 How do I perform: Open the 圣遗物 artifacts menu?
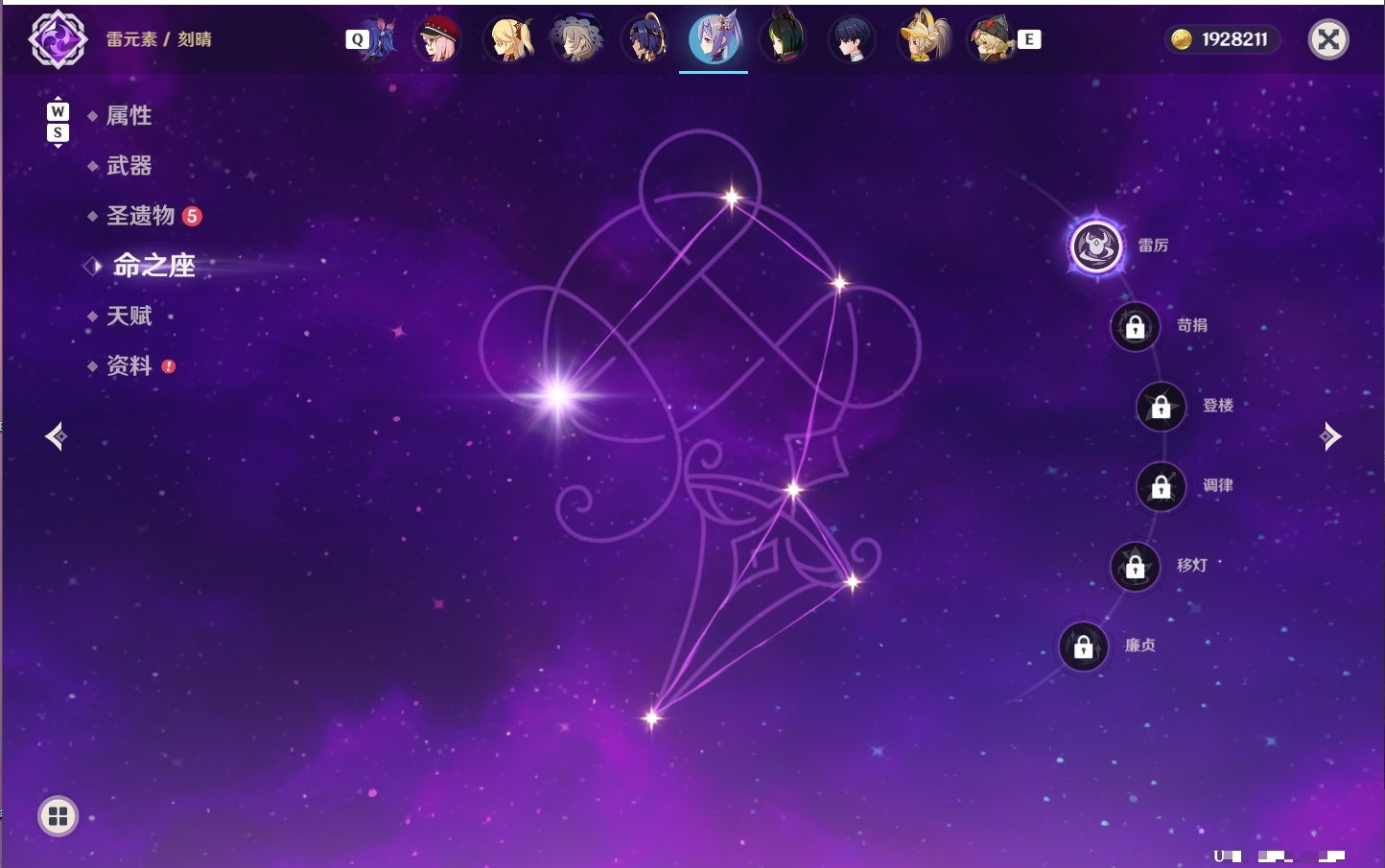point(141,216)
